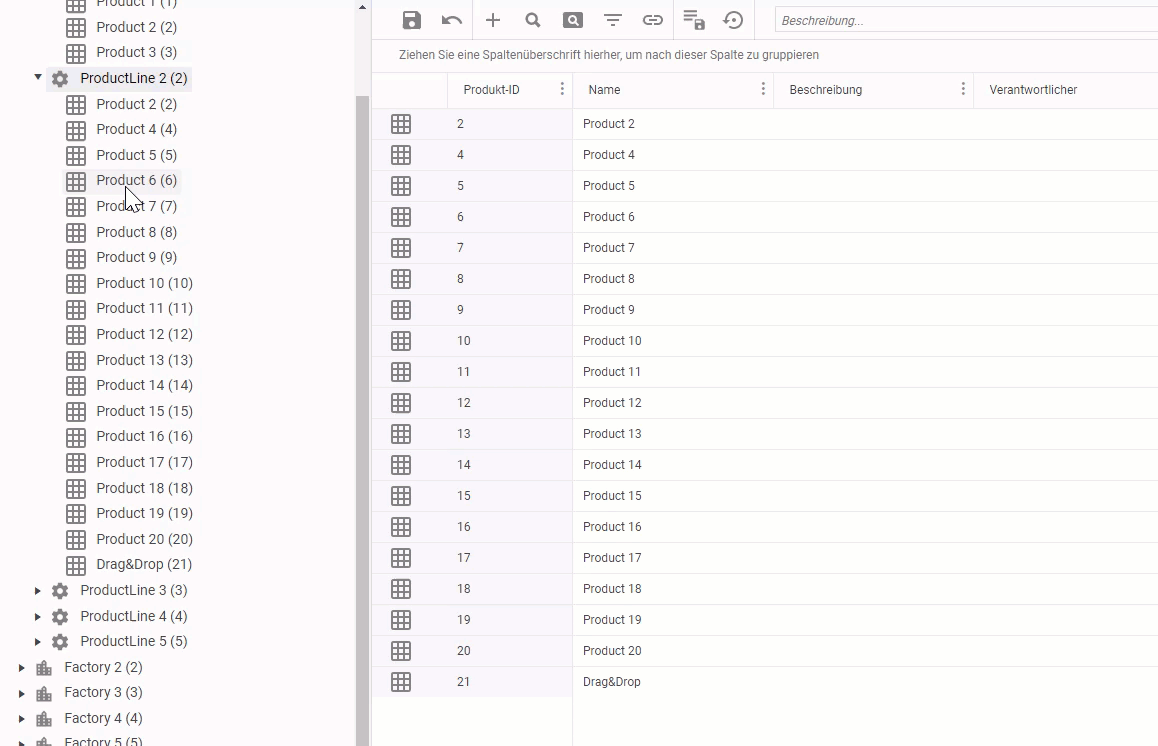Expand the ProductLine 3 node
The height and width of the screenshot is (746, 1158).
click(x=38, y=591)
